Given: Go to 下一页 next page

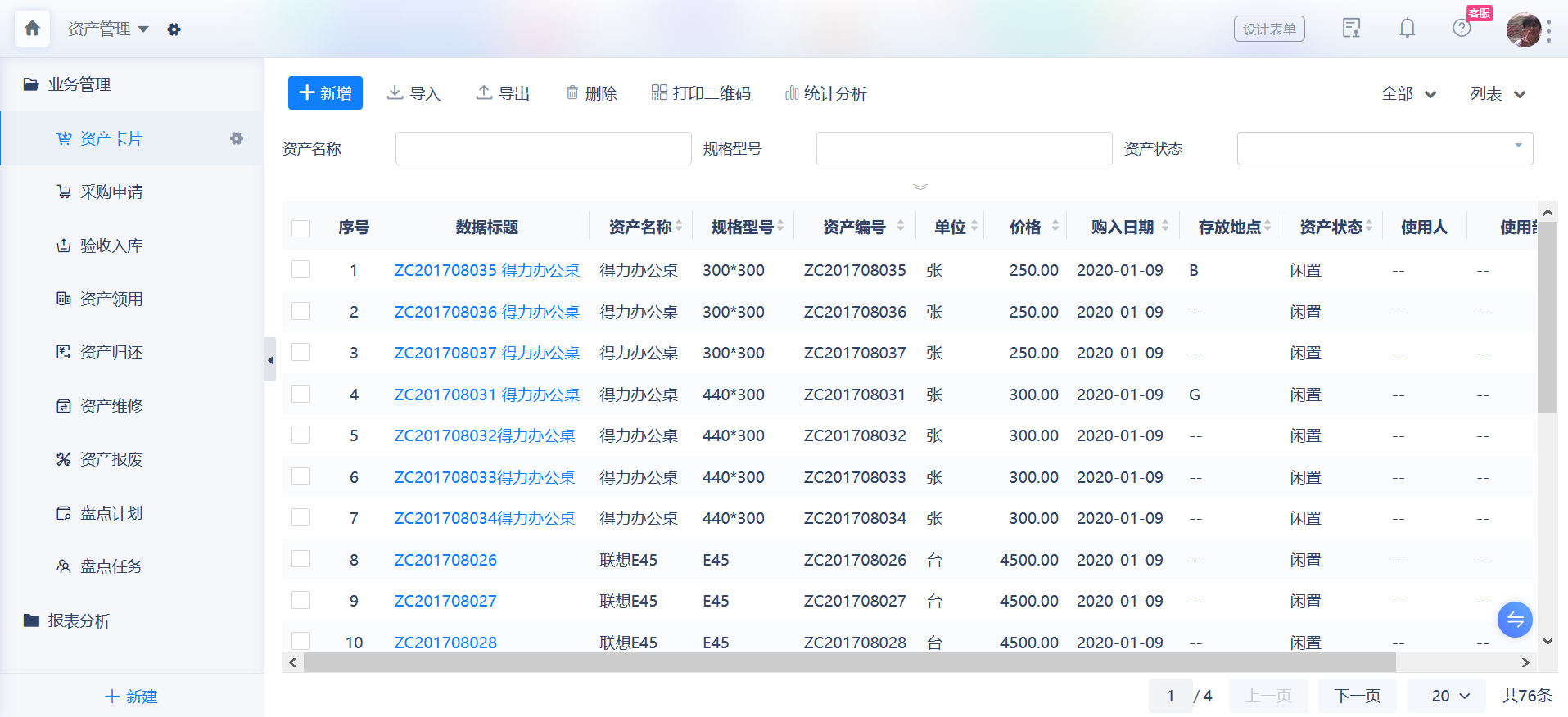Looking at the screenshot, I should (1357, 696).
